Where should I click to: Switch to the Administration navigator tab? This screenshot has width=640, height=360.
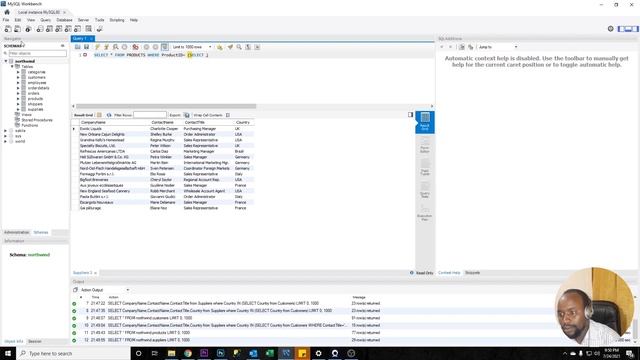(17, 232)
